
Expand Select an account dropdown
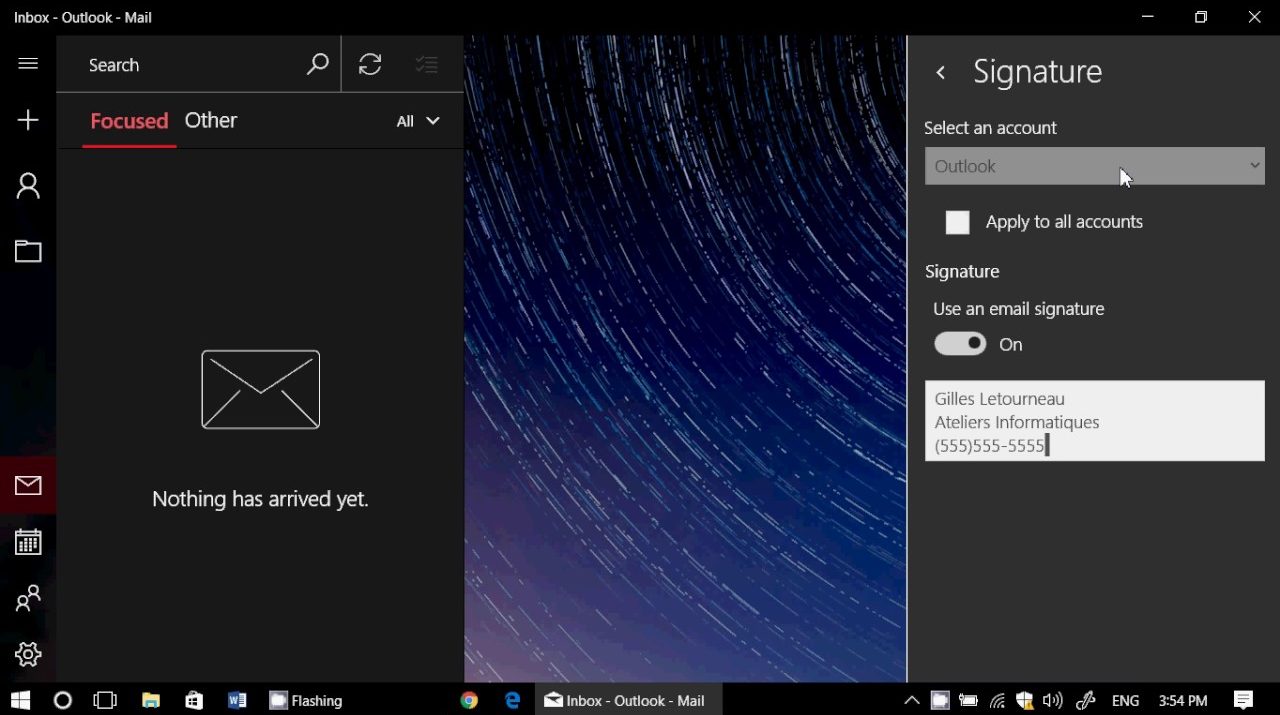click(x=1094, y=166)
